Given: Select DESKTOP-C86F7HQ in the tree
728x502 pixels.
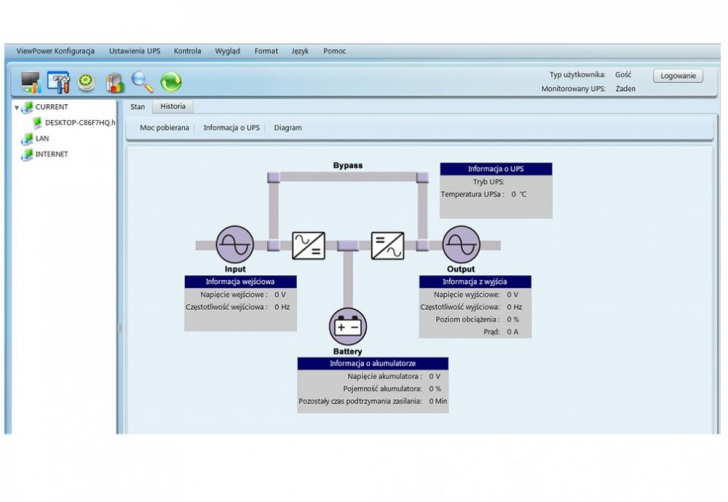Looking at the screenshot, I should pos(79,122).
